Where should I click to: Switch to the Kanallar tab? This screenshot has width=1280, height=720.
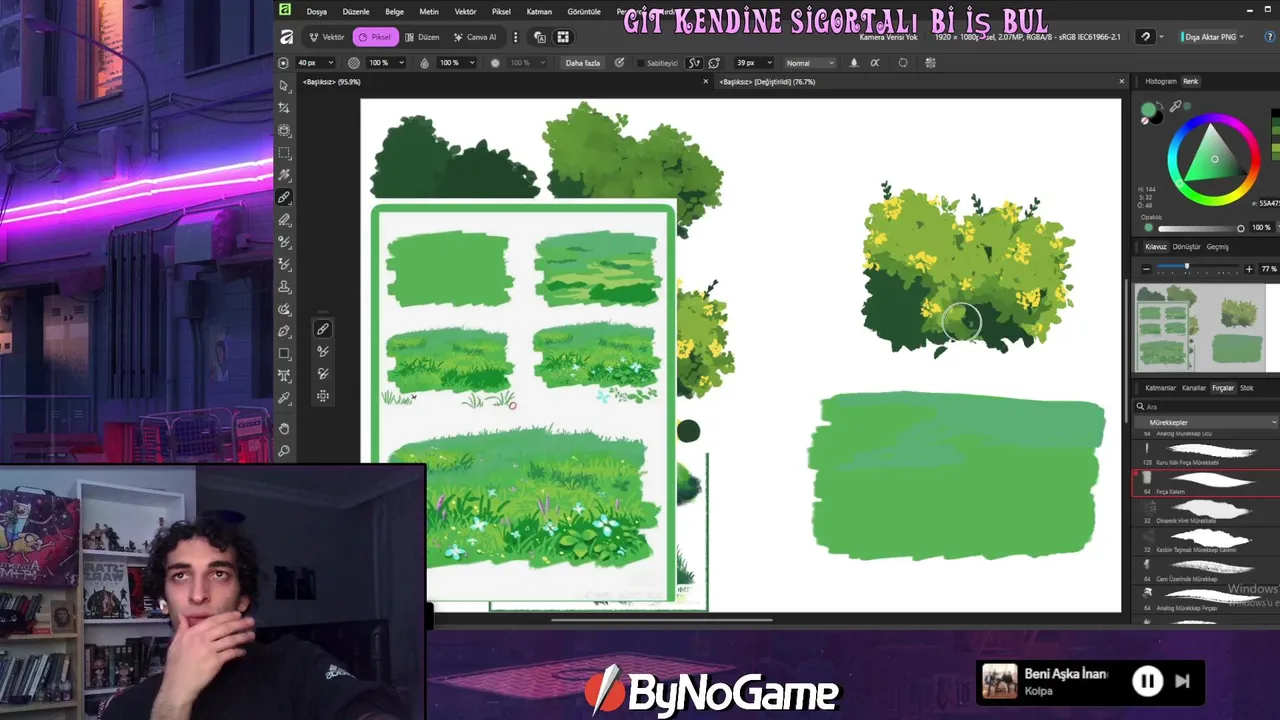pos(1194,388)
